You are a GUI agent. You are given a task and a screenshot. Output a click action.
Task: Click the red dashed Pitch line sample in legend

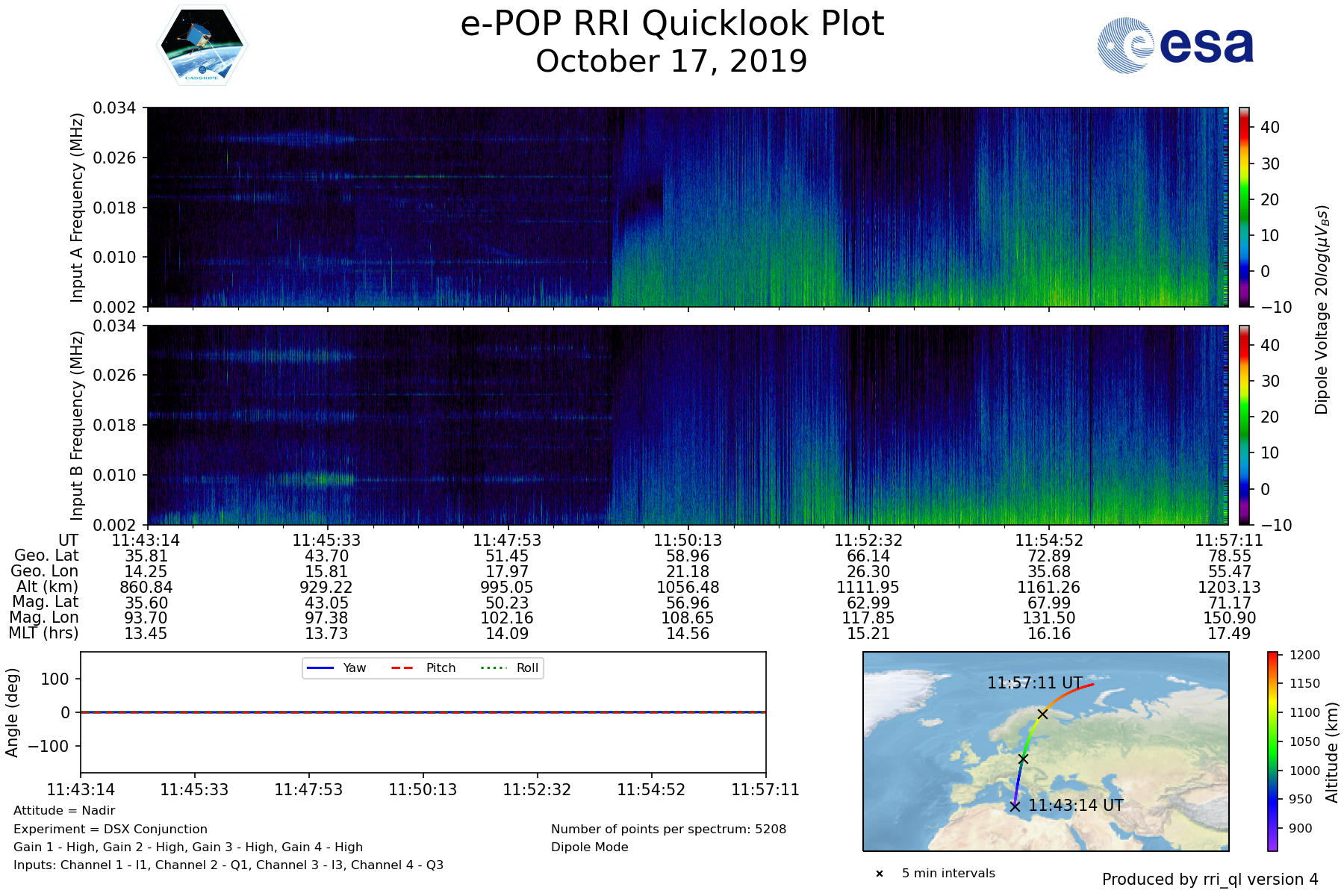coord(402,668)
